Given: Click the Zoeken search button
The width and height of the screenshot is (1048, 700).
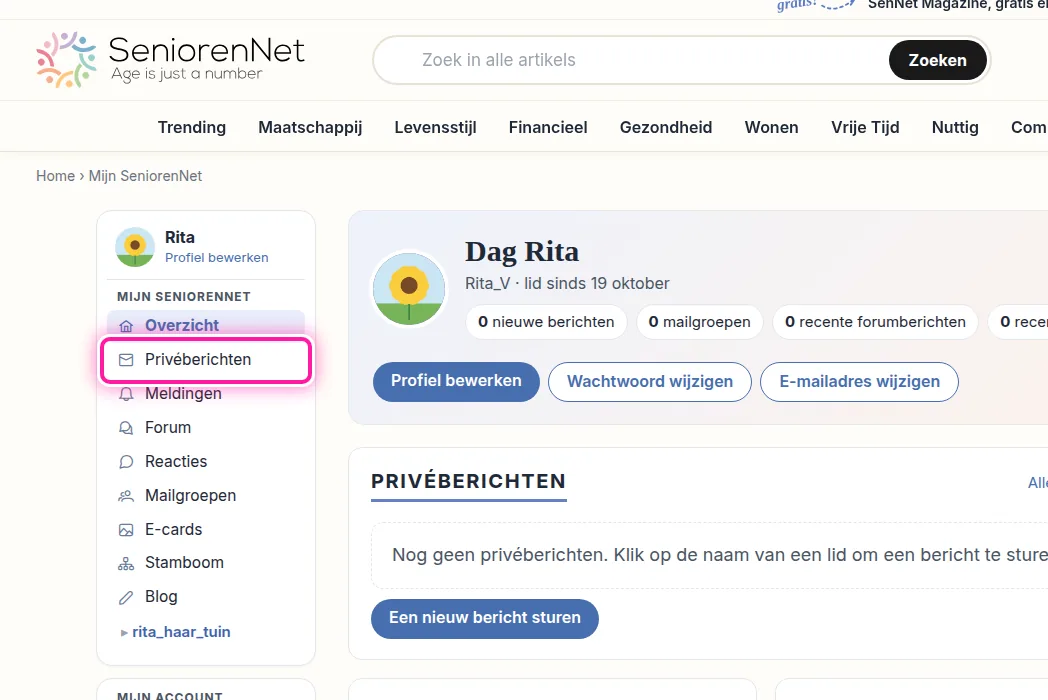Looking at the screenshot, I should coord(938,60).
